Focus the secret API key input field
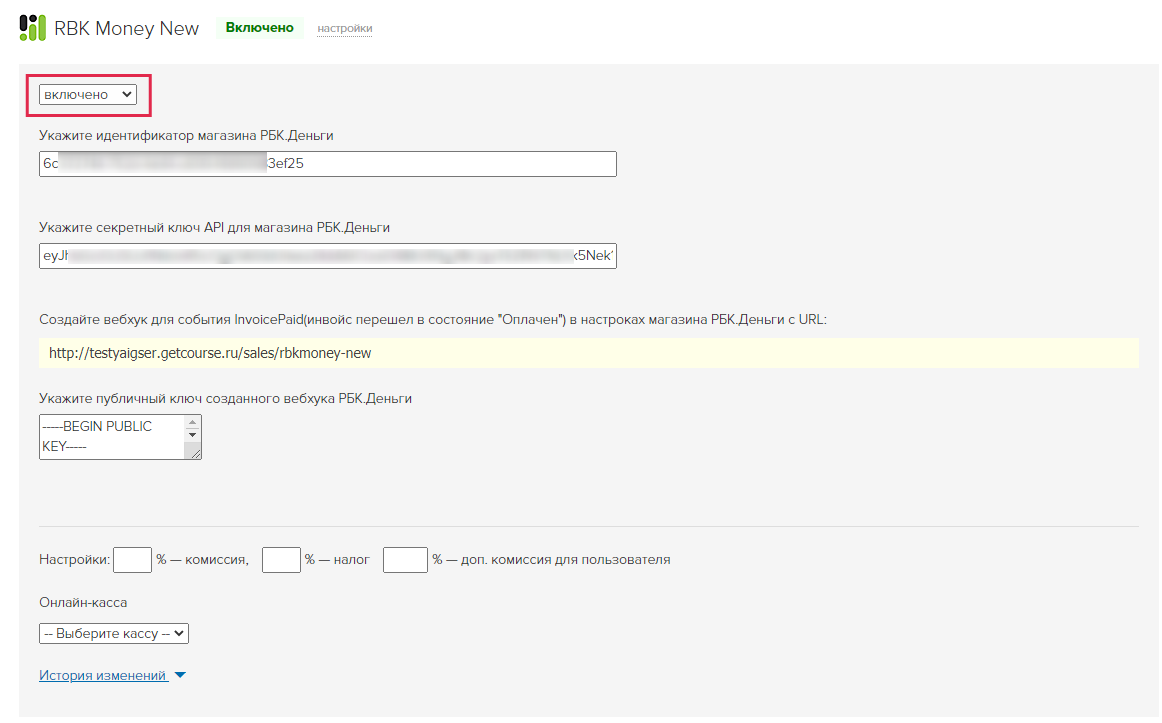 (328, 256)
